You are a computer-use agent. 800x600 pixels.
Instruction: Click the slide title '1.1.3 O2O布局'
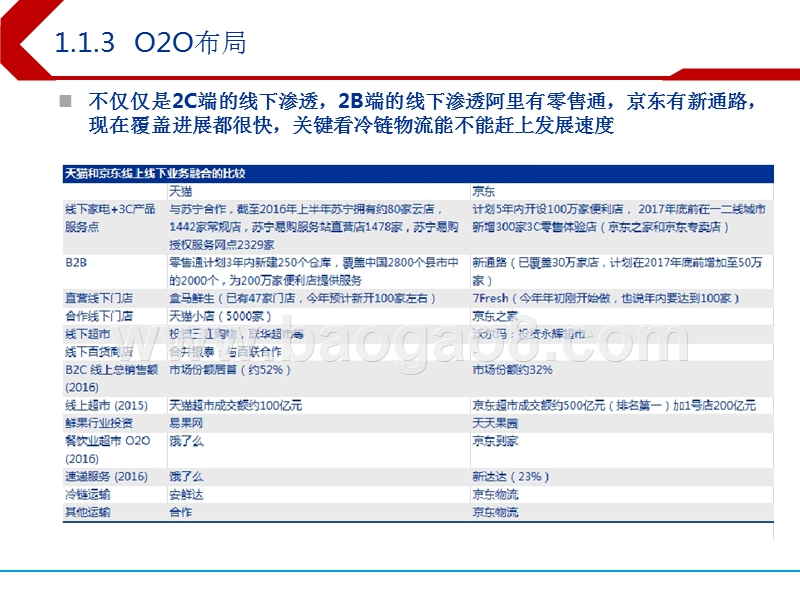pos(151,42)
